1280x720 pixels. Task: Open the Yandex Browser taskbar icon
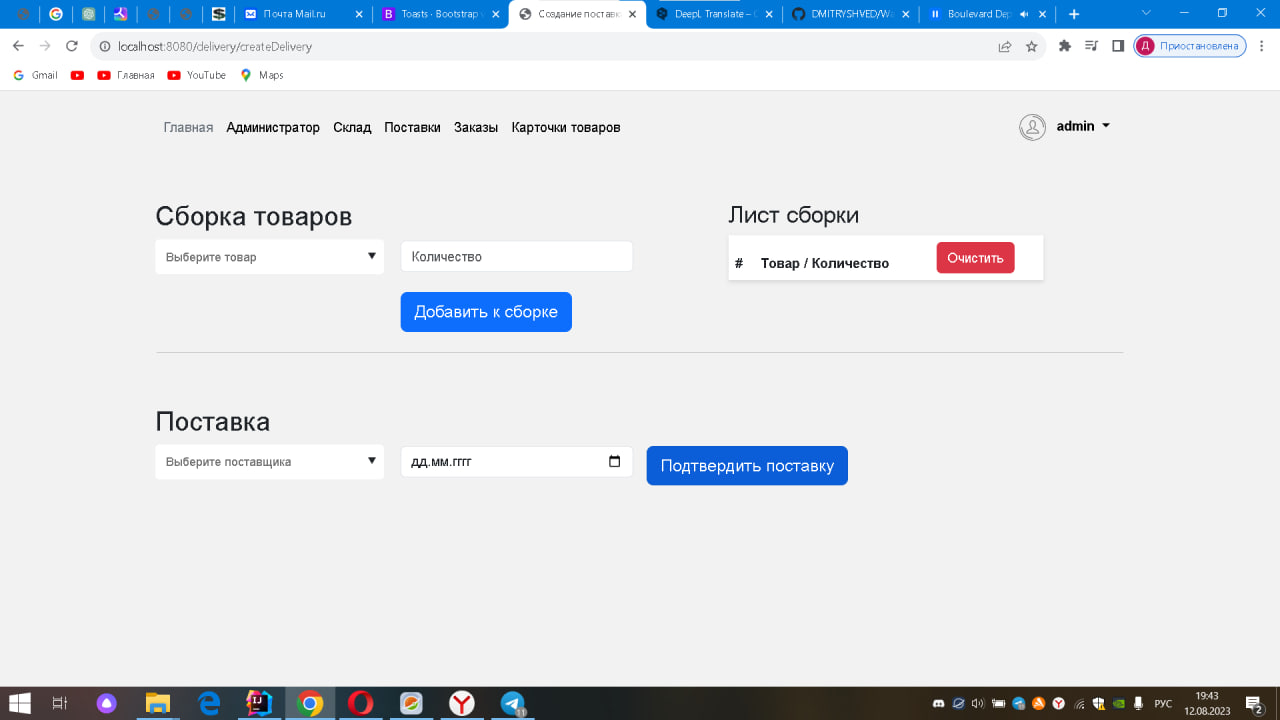tap(461, 703)
